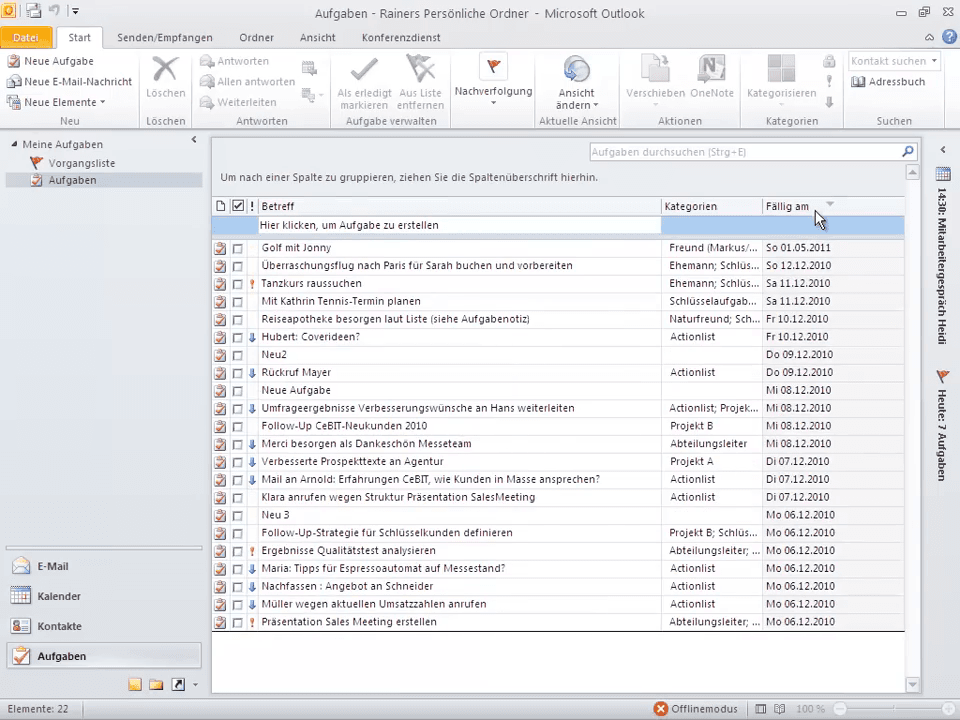960x720 pixels.
Task: Mark 'Golf mit Jonny' task as completed
Action: tap(238, 248)
